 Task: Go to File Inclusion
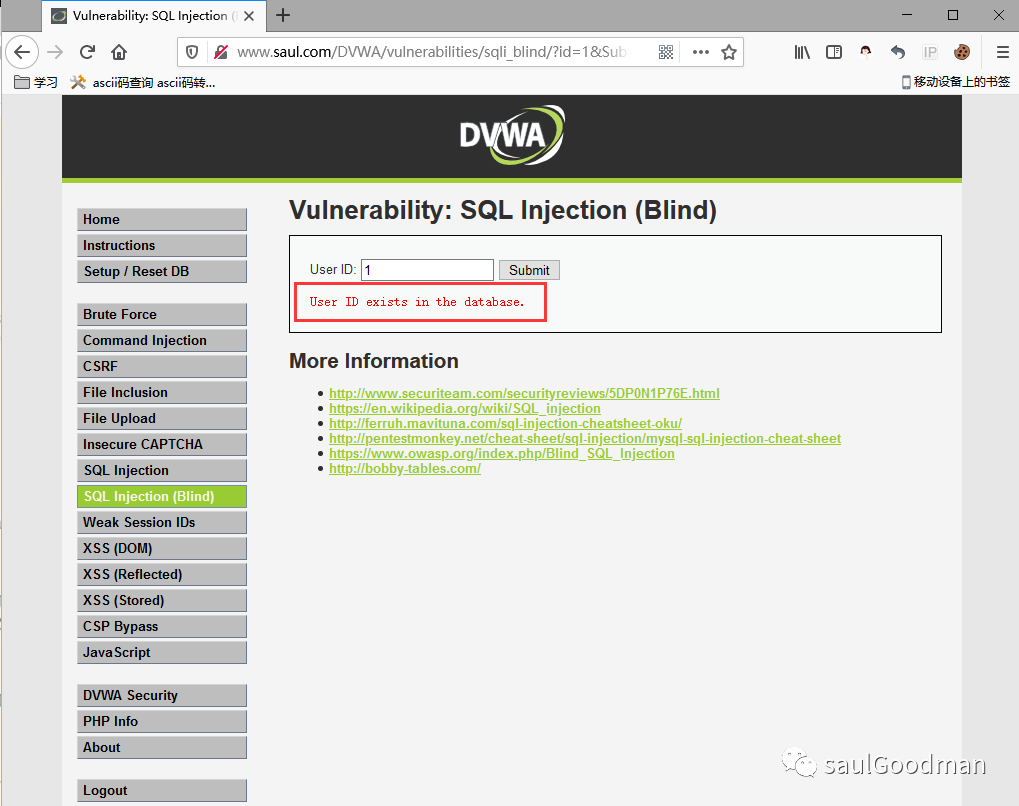pyautogui.click(x=162, y=392)
